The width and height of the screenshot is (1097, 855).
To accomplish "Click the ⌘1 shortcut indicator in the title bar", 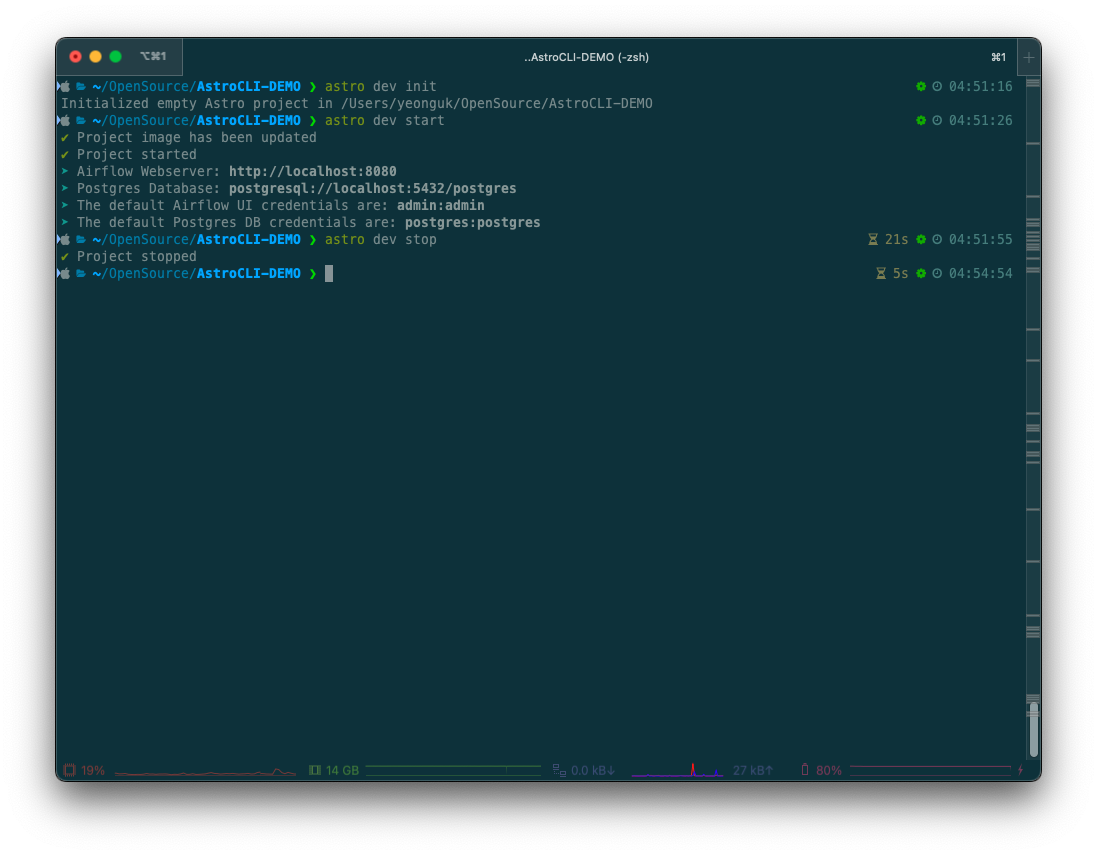I will pyautogui.click(x=998, y=57).
